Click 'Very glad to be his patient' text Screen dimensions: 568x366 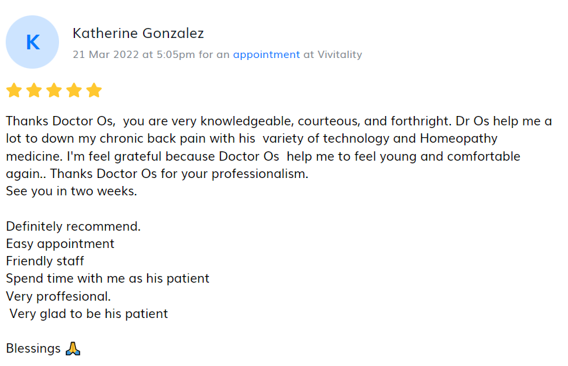click(x=89, y=314)
